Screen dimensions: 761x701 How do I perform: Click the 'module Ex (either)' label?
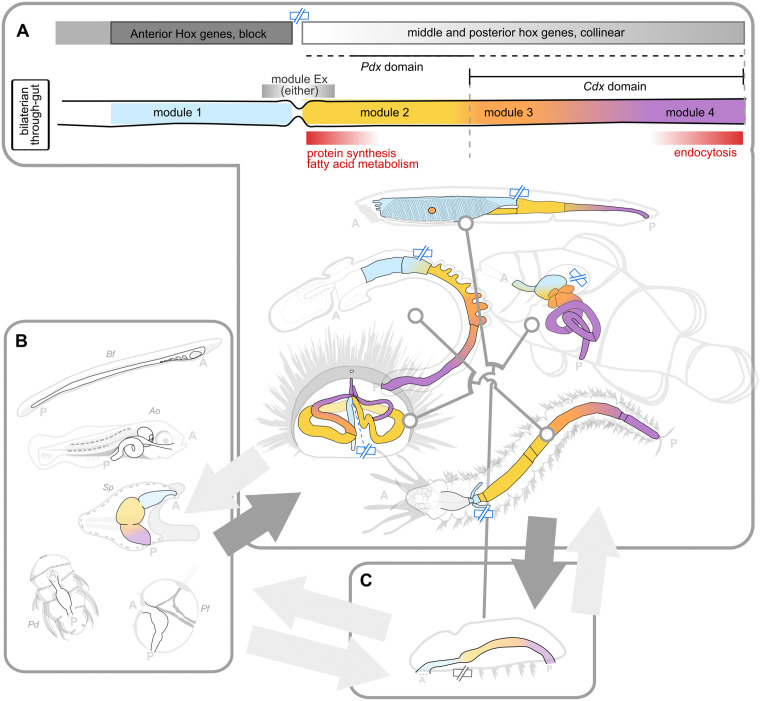click(x=299, y=85)
